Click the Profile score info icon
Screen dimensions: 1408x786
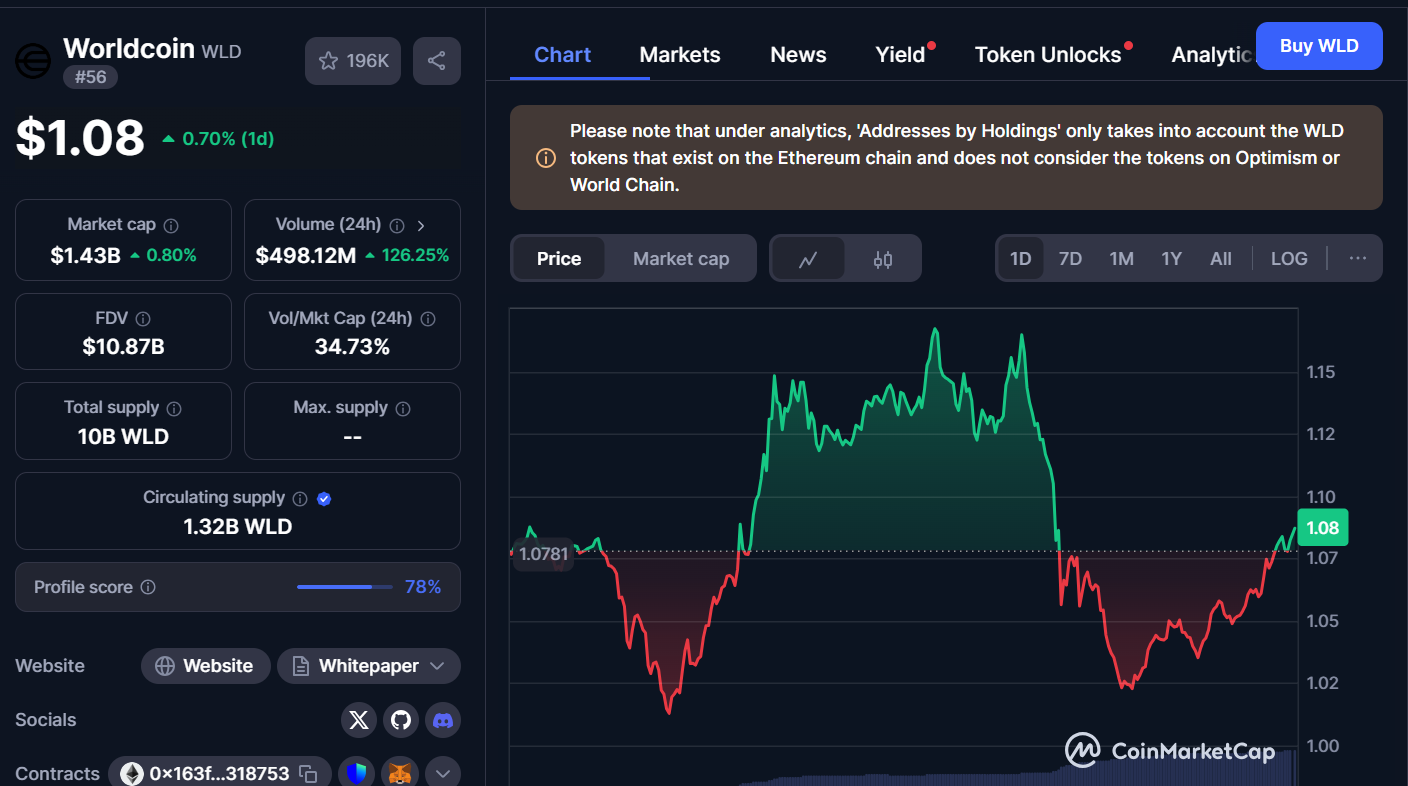point(148,587)
